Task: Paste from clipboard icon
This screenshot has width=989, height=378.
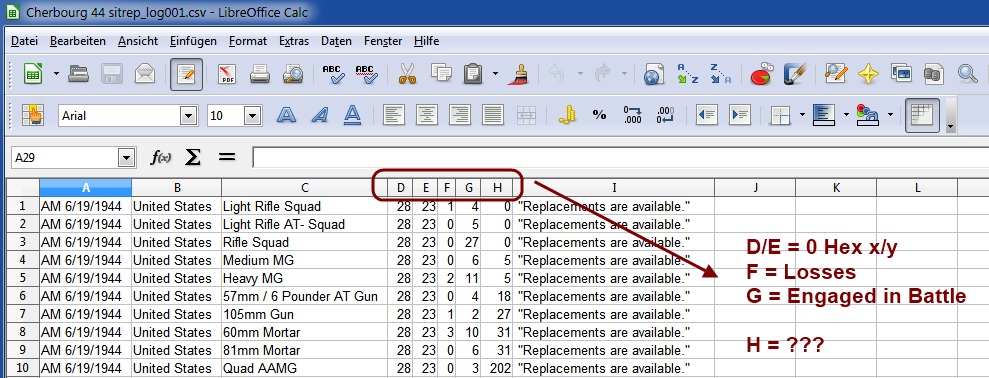Action: [472, 74]
